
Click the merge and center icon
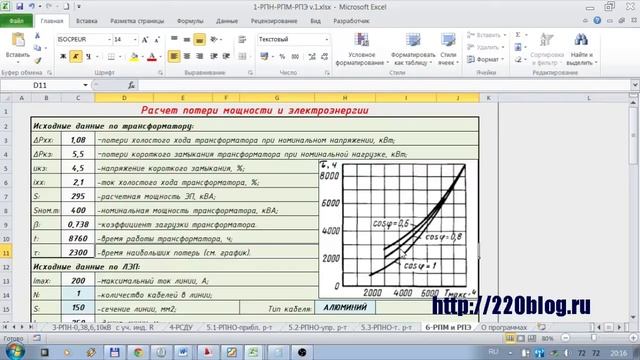click(242, 56)
